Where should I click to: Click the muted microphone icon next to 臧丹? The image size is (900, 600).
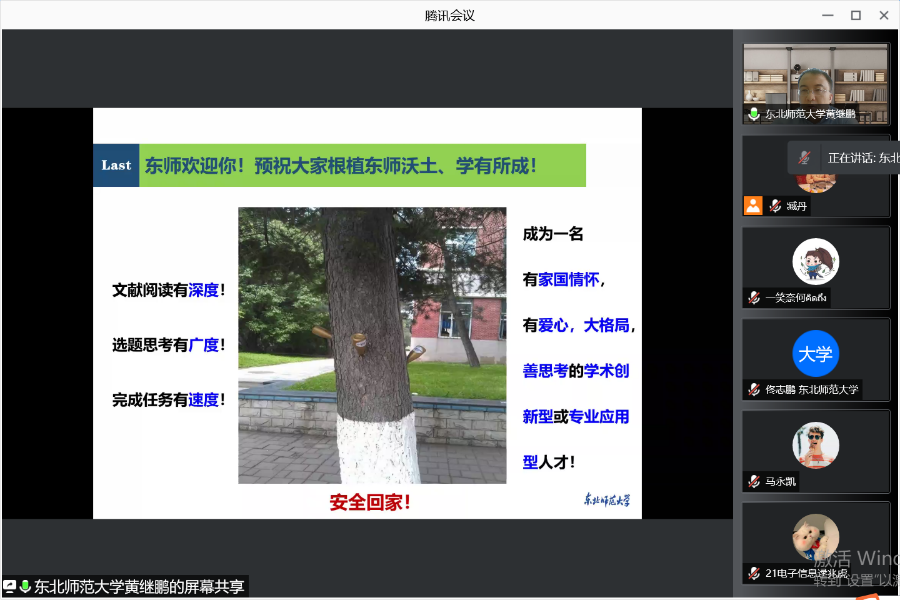(x=774, y=206)
